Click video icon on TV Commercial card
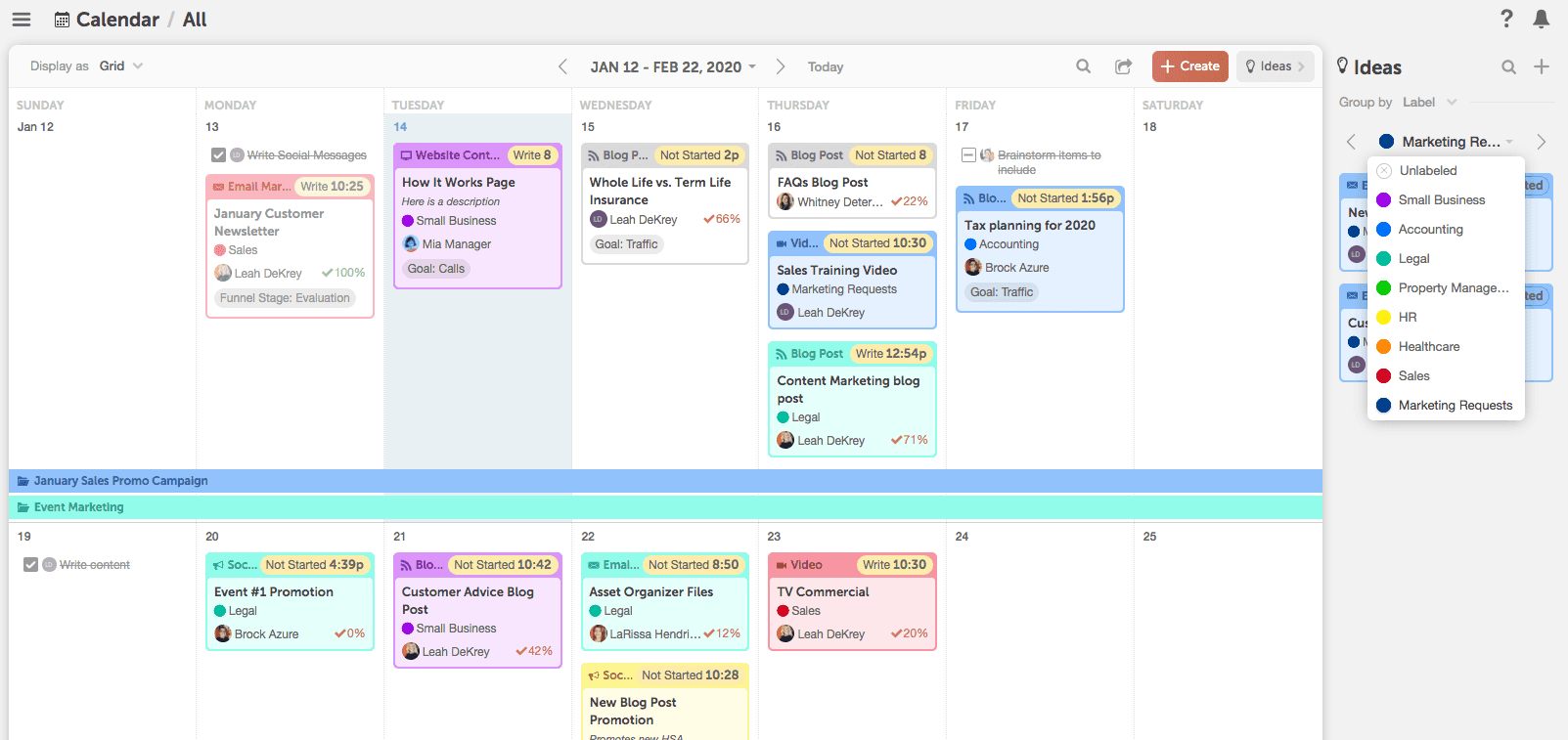The width and height of the screenshot is (1568, 740). pos(782,565)
